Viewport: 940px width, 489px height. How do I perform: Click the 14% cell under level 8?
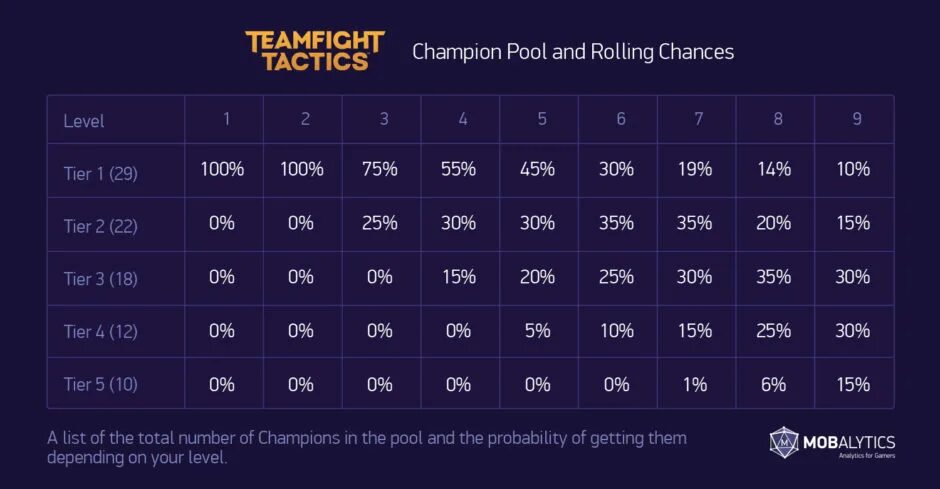point(774,169)
